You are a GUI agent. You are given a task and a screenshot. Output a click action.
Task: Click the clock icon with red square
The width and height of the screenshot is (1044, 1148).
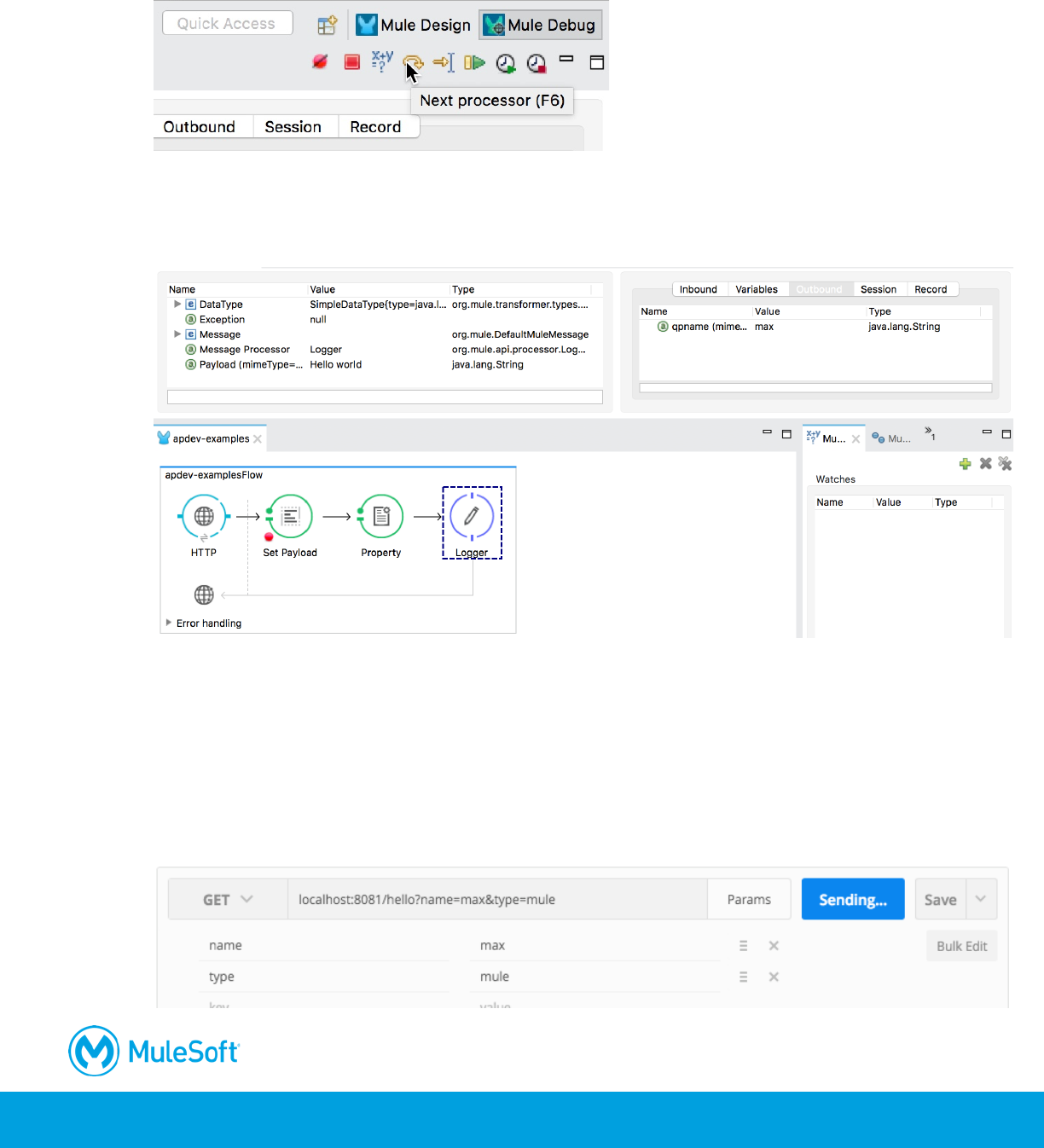(536, 62)
